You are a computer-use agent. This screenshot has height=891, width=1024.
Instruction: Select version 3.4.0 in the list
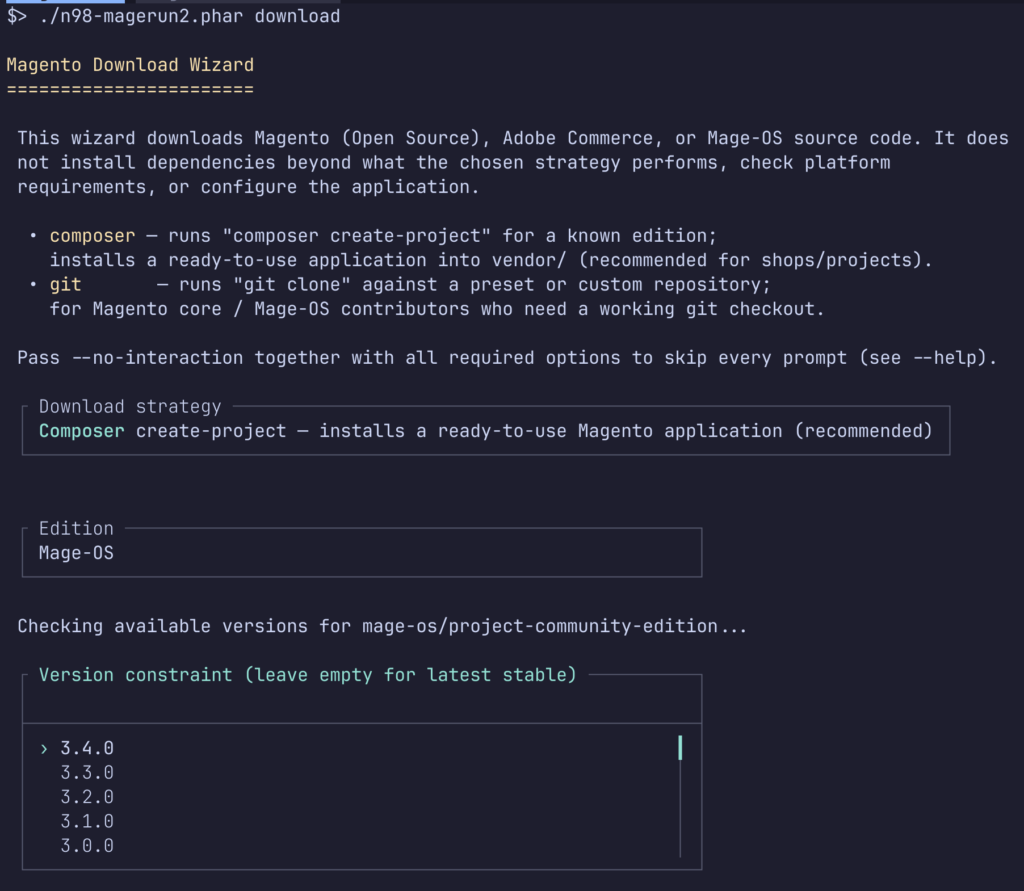[87, 748]
